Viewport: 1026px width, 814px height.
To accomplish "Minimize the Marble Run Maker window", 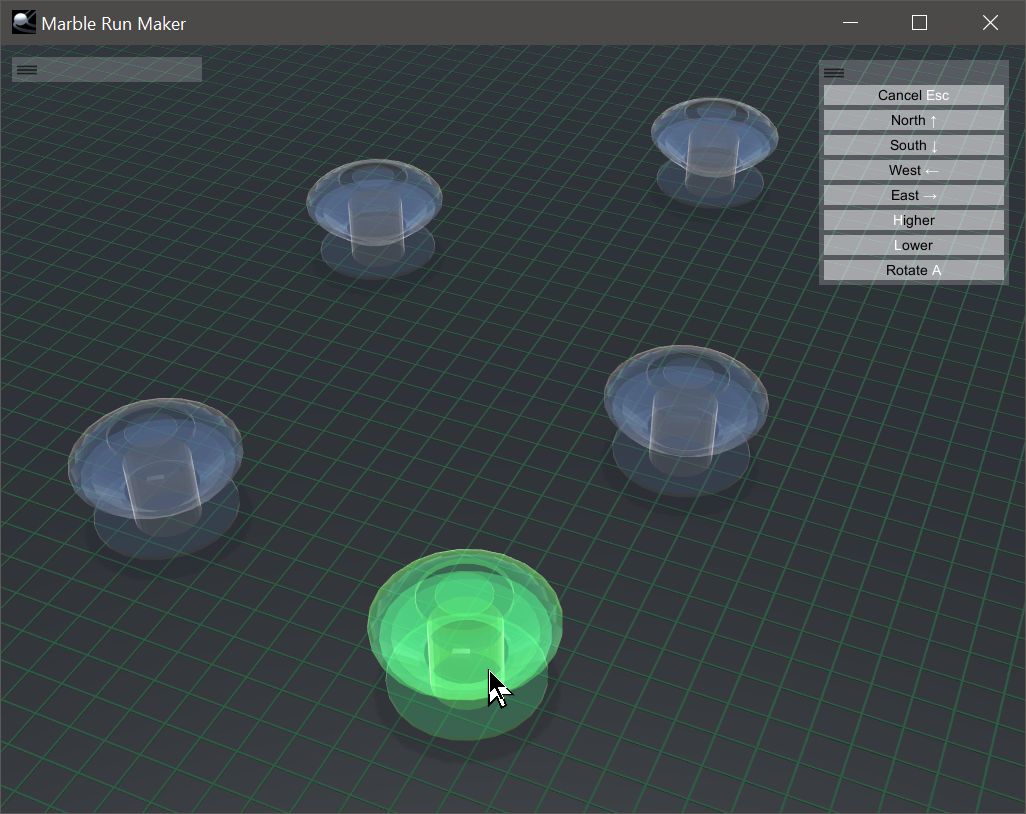I will tap(851, 23).
